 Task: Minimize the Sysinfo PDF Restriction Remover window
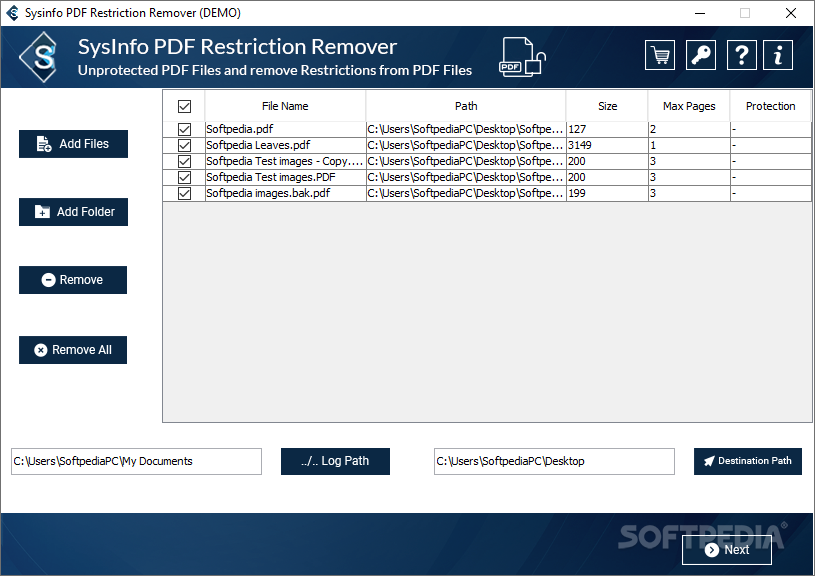pos(700,13)
